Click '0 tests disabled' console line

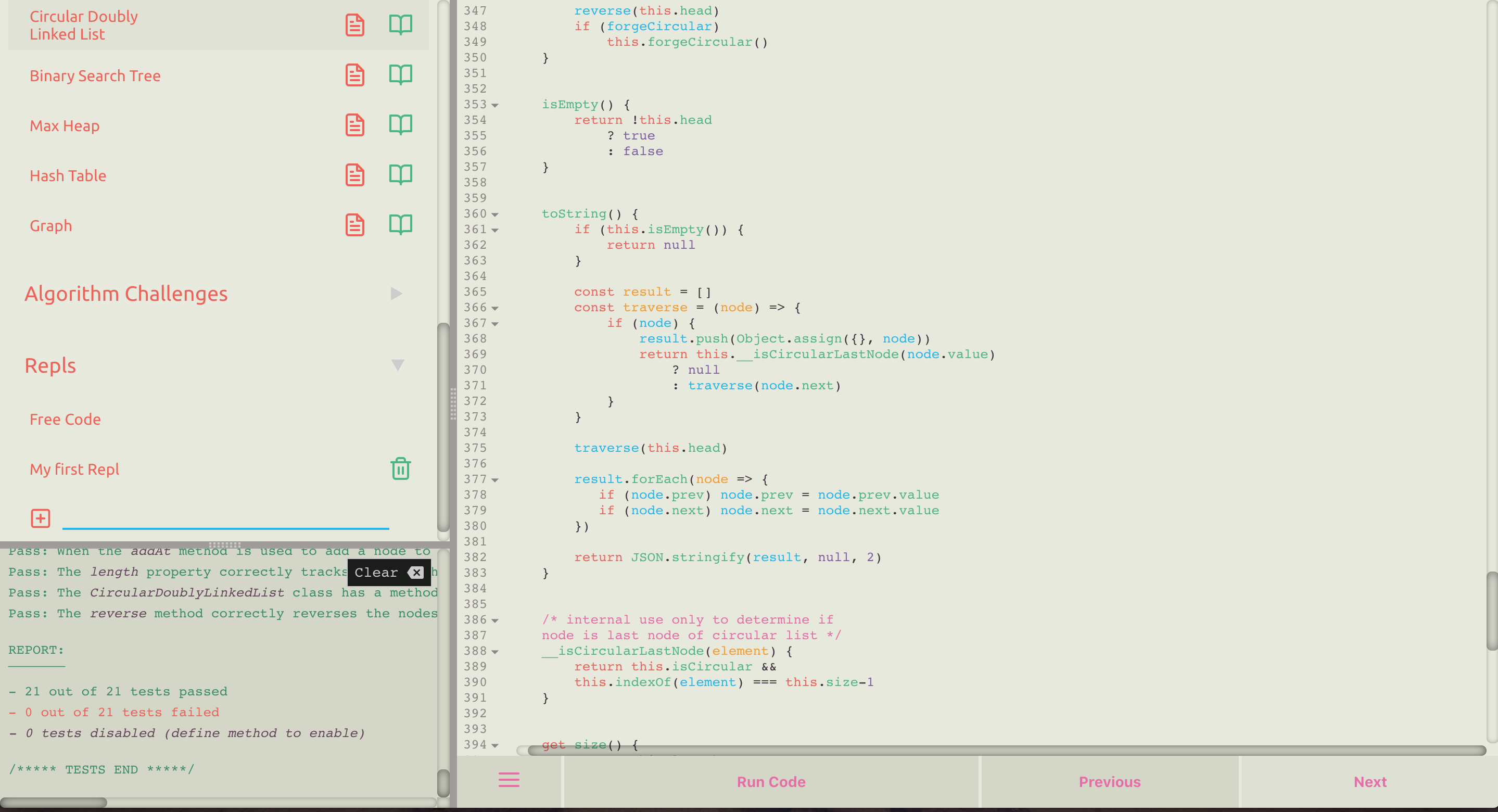click(x=187, y=733)
